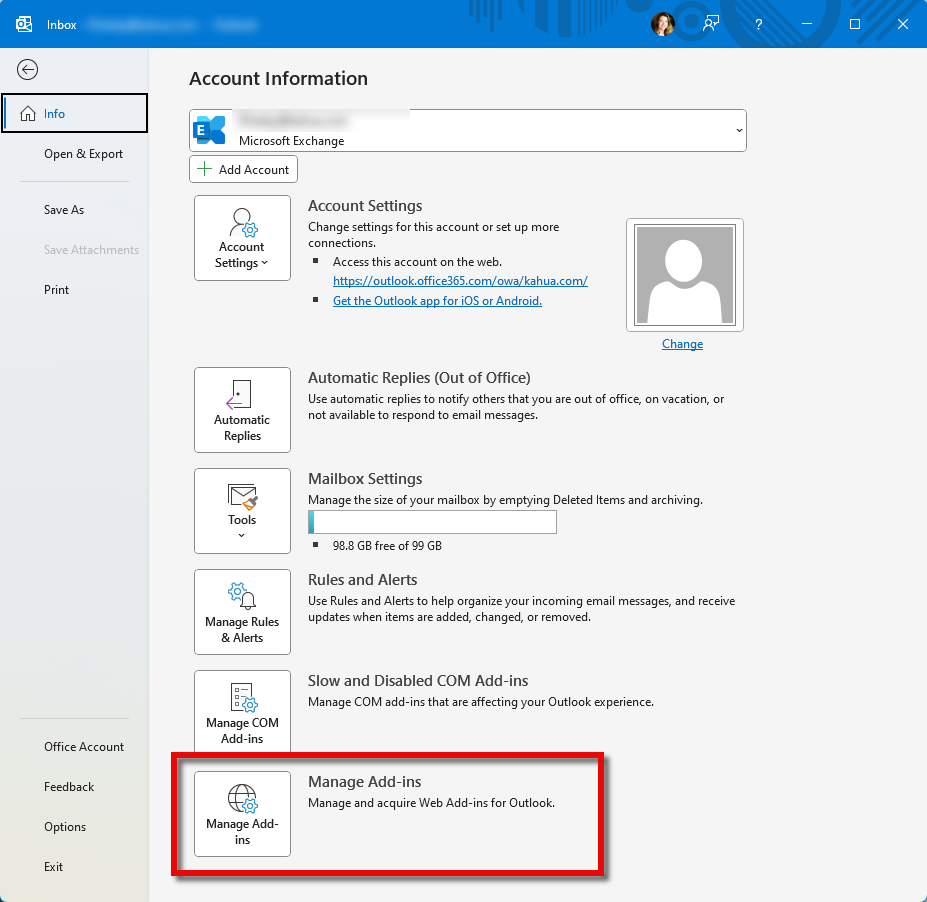This screenshot has width=927, height=902.
Task: Open the Open & Export menu
Action: [83, 154]
